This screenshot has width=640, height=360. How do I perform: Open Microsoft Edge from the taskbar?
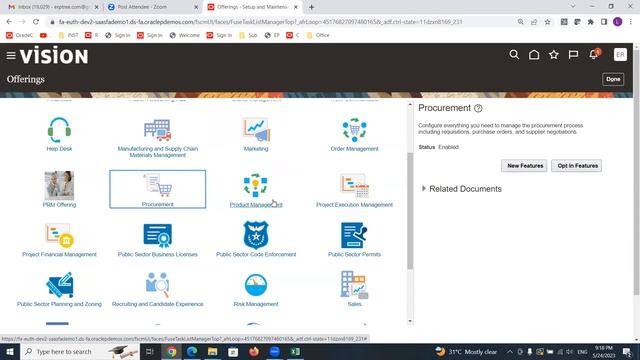pos(192,352)
